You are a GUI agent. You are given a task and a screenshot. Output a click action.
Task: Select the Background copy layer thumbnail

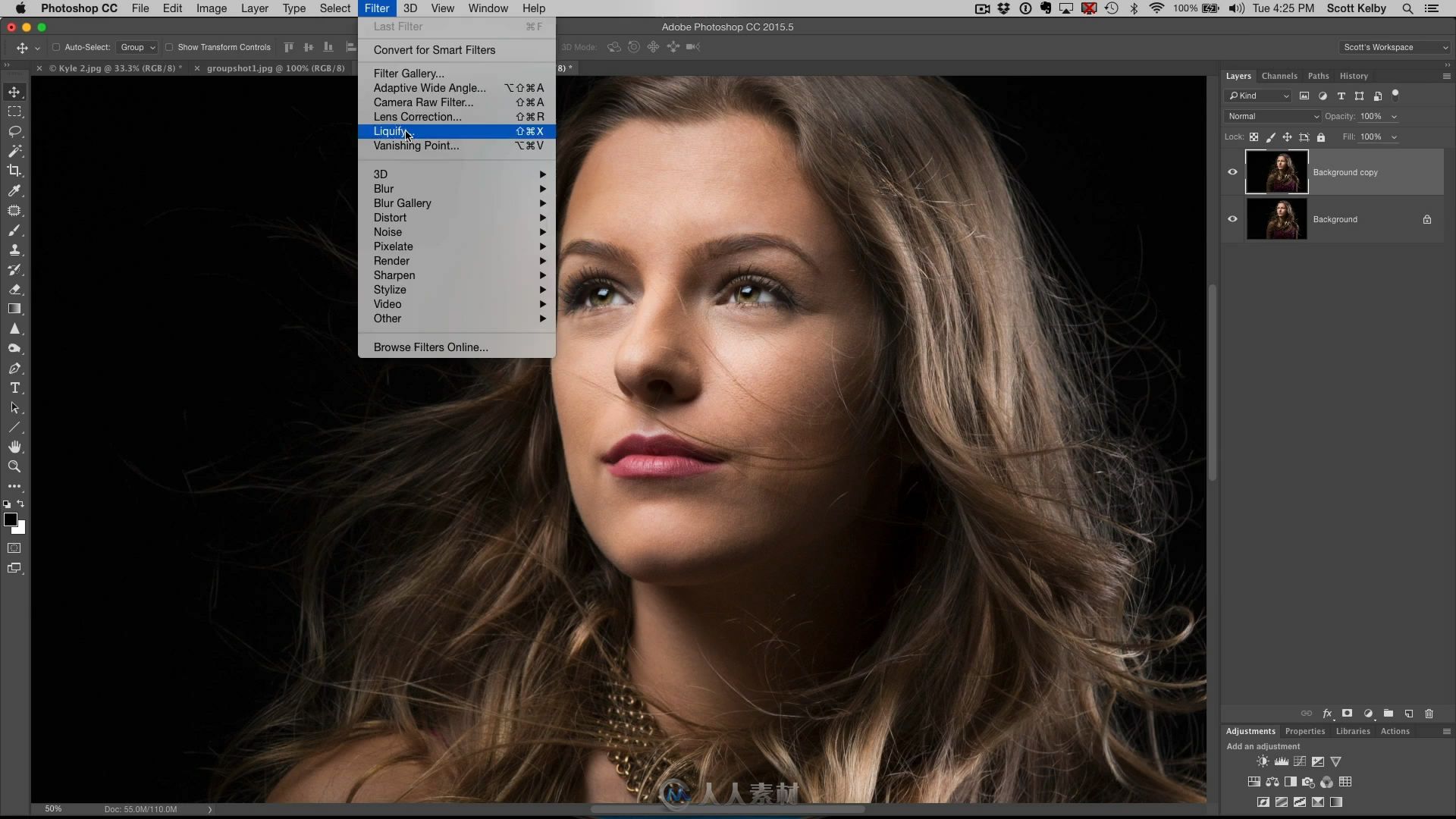(x=1277, y=172)
